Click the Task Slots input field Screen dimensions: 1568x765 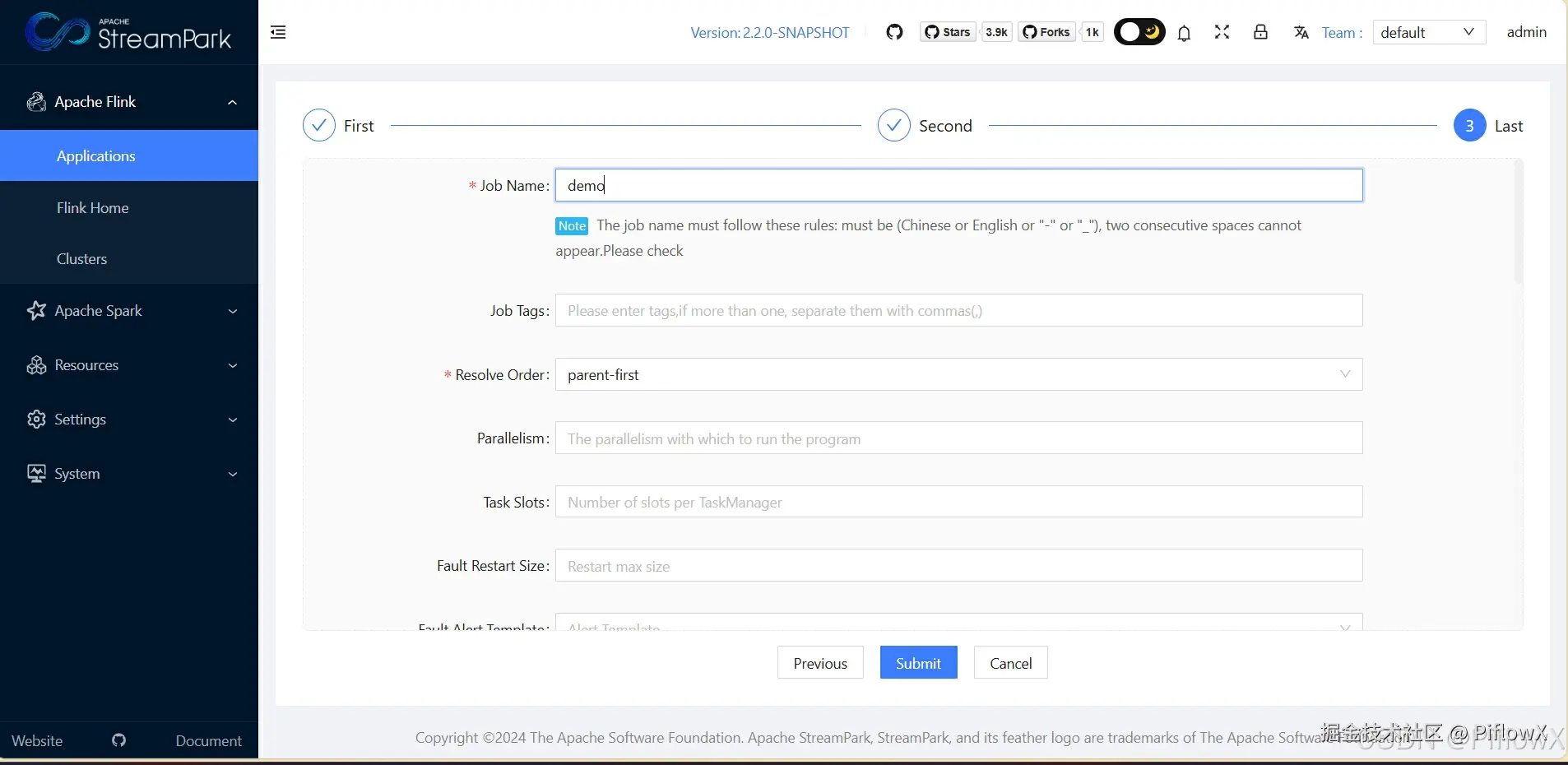point(959,502)
